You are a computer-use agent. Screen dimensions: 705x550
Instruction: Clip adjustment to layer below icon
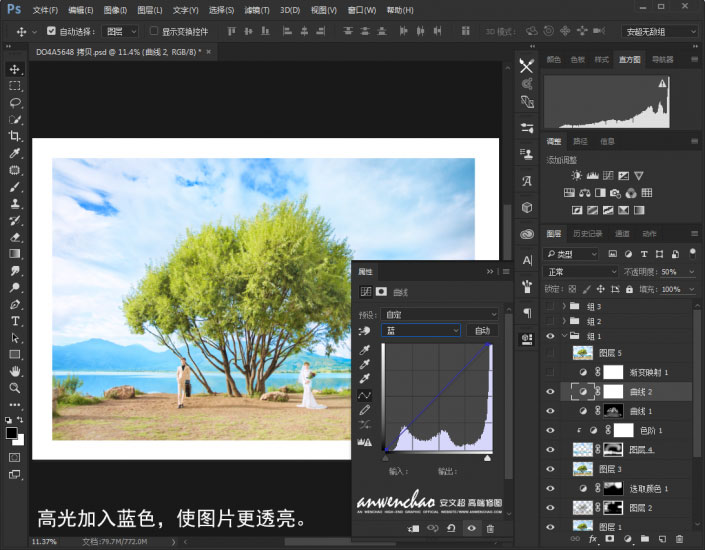point(413,529)
